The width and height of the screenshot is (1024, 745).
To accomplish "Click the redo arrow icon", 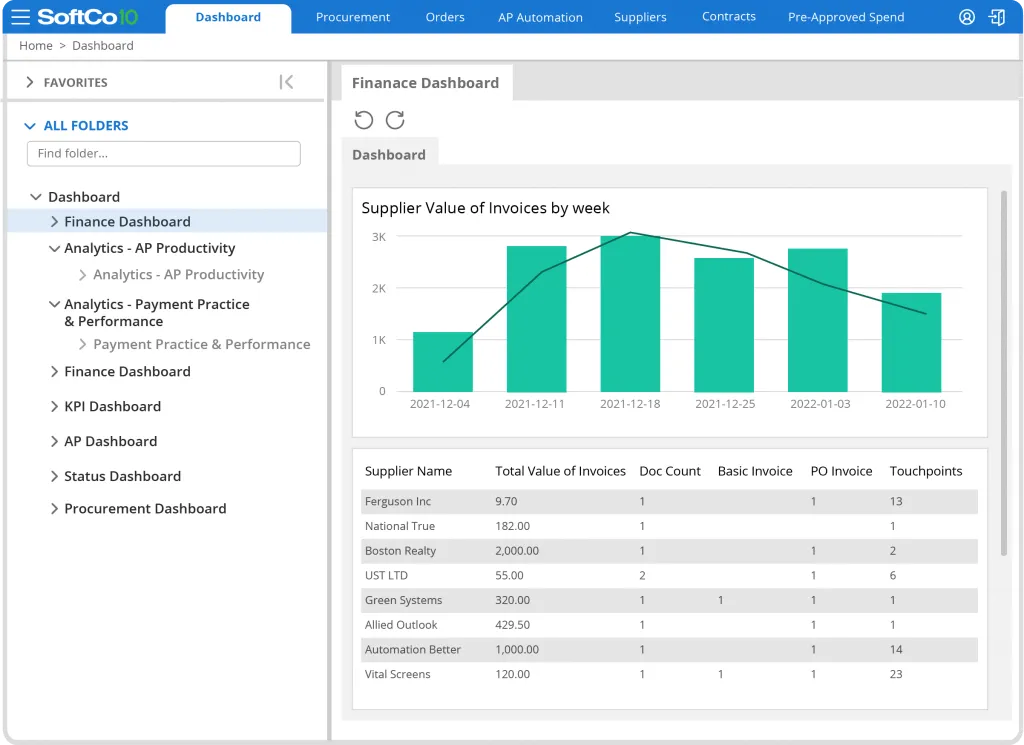I will [395, 120].
